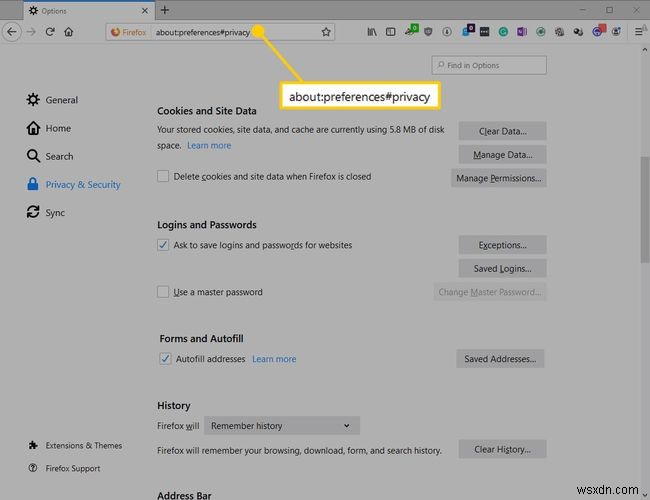Follow Learn more link beside Autofill addresses
This screenshot has width=650, height=500.
click(274, 359)
